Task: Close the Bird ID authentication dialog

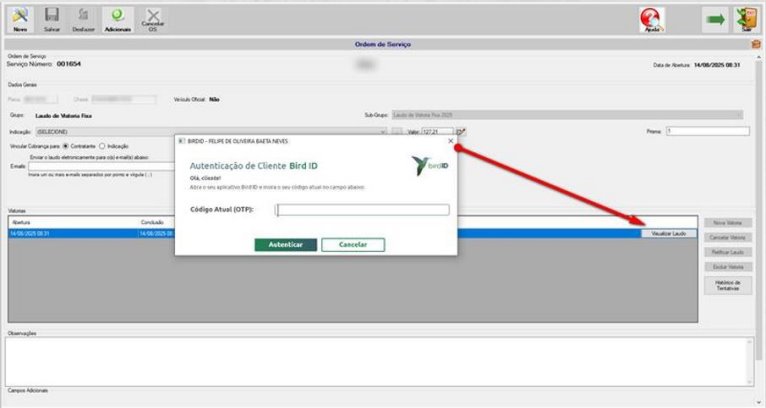Action: pyautogui.click(x=450, y=141)
